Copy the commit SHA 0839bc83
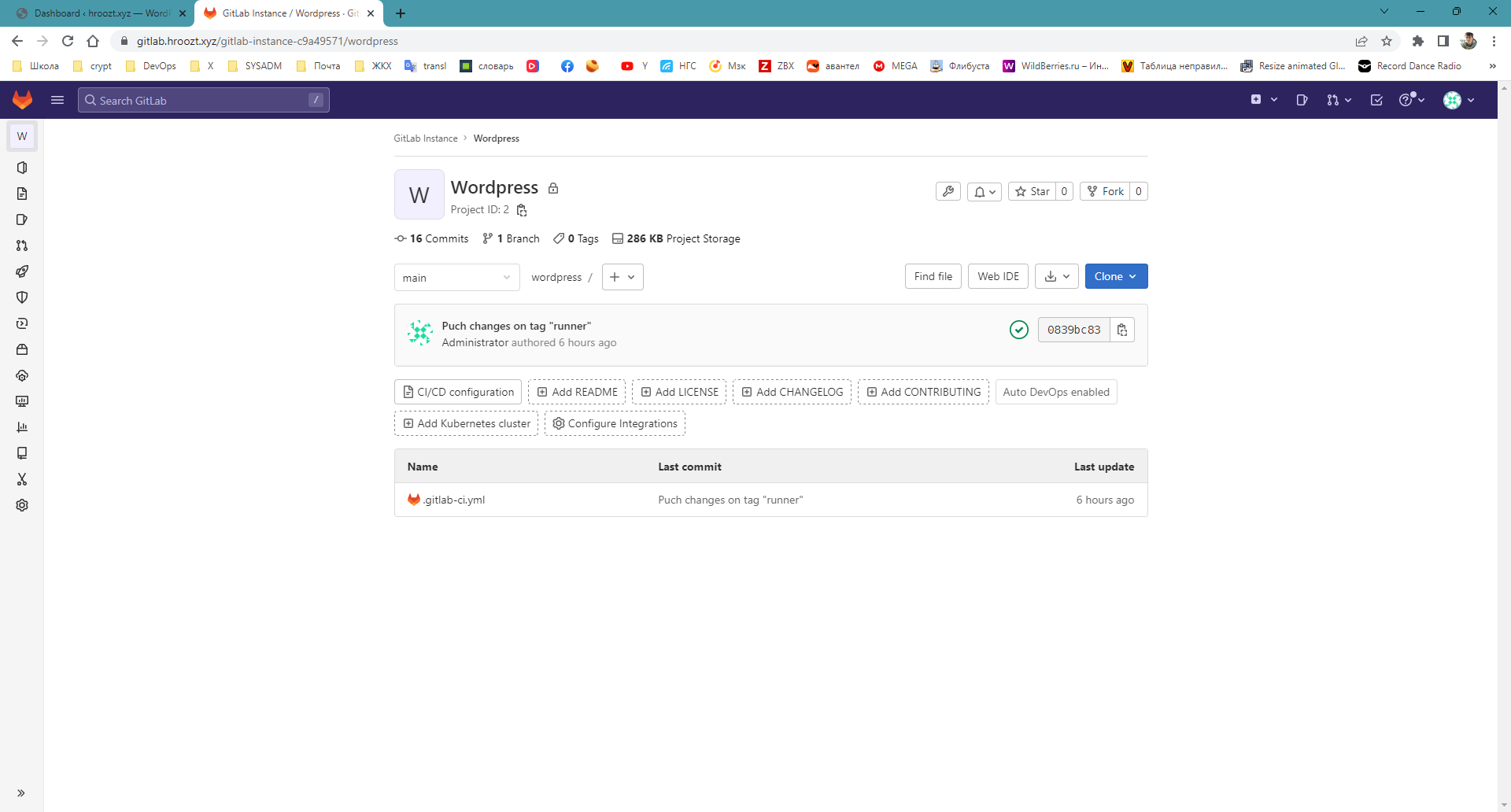Image resolution: width=1511 pixels, height=812 pixels. click(x=1122, y=330)
